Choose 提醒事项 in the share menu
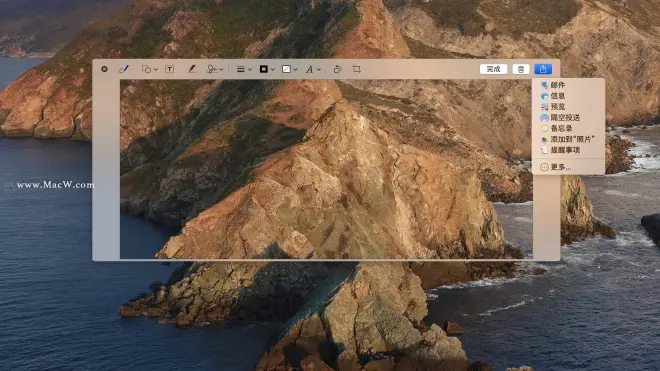660x371 pixels. [x=568, y=150]
